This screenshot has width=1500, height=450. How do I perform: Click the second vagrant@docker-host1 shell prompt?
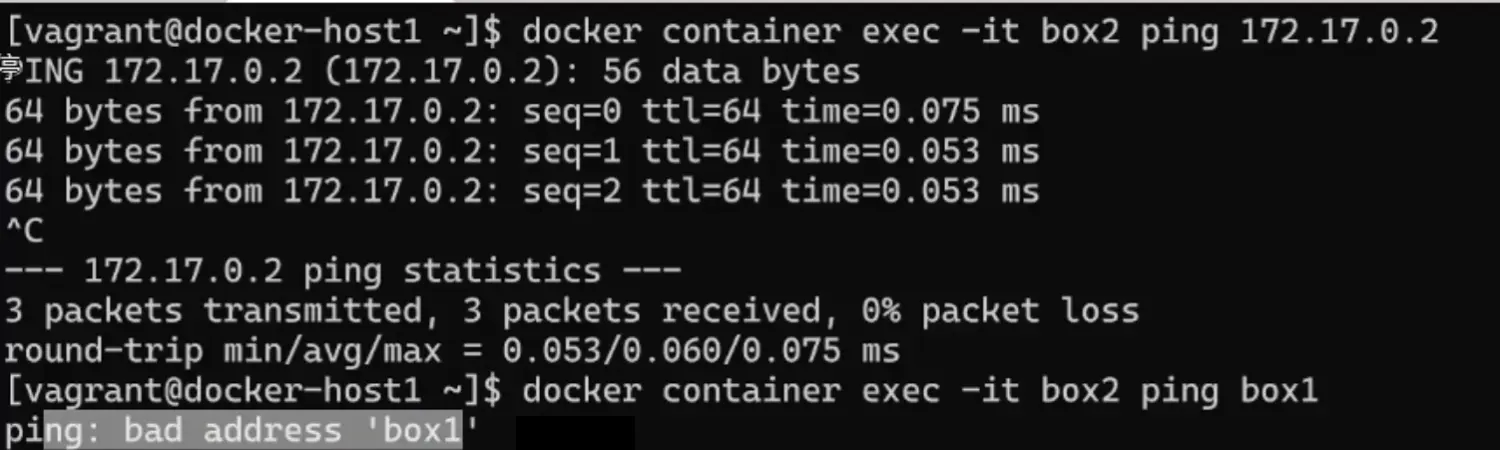(x=252, y=391)
